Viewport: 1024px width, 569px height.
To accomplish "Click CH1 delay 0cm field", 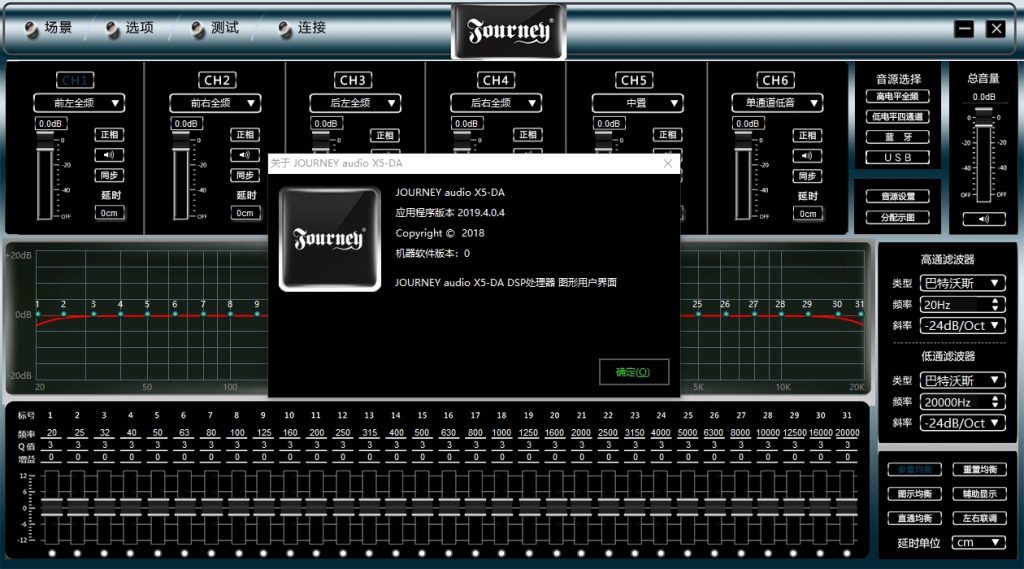I will pos(109,213).
